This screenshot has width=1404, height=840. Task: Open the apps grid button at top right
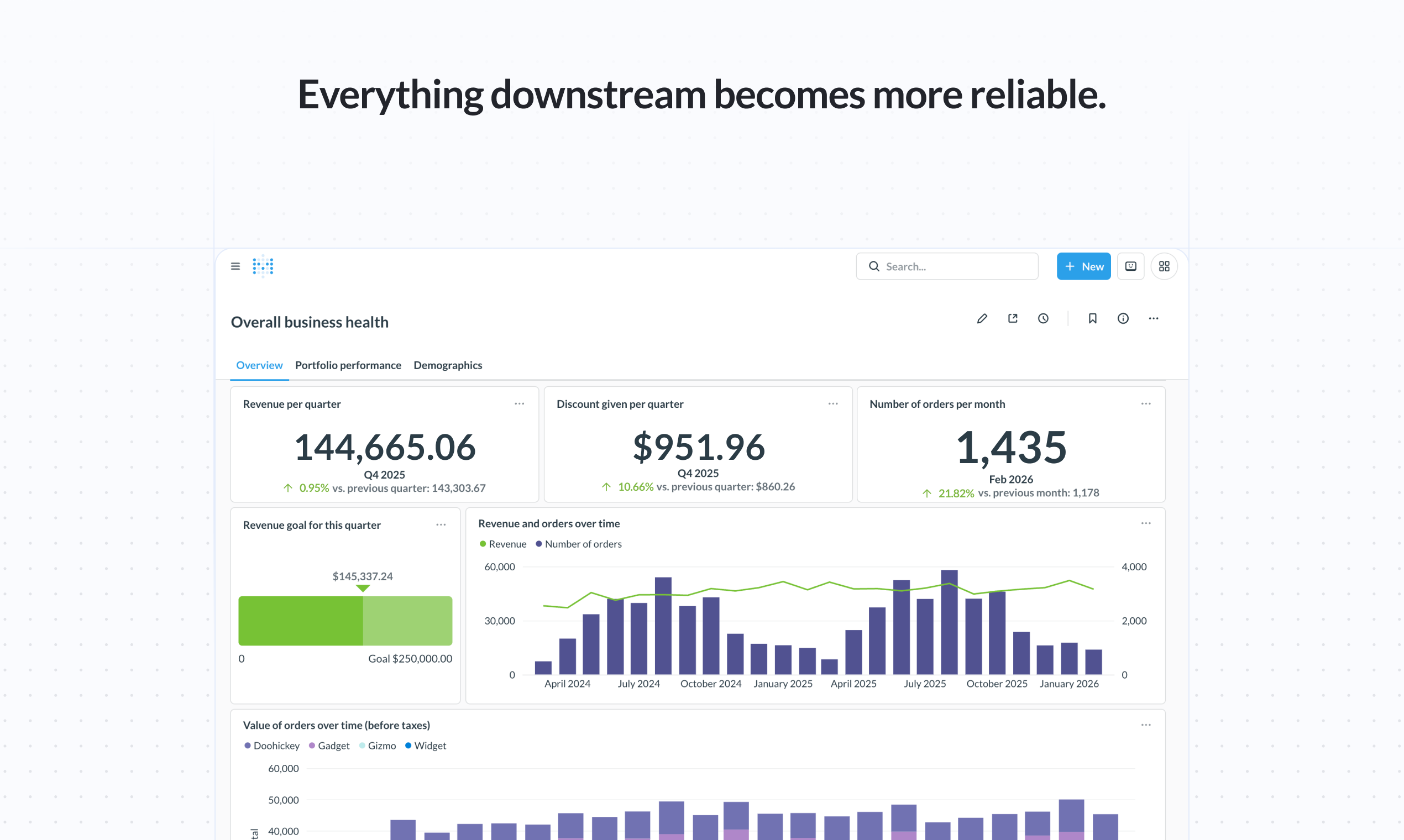point(1164,266)
